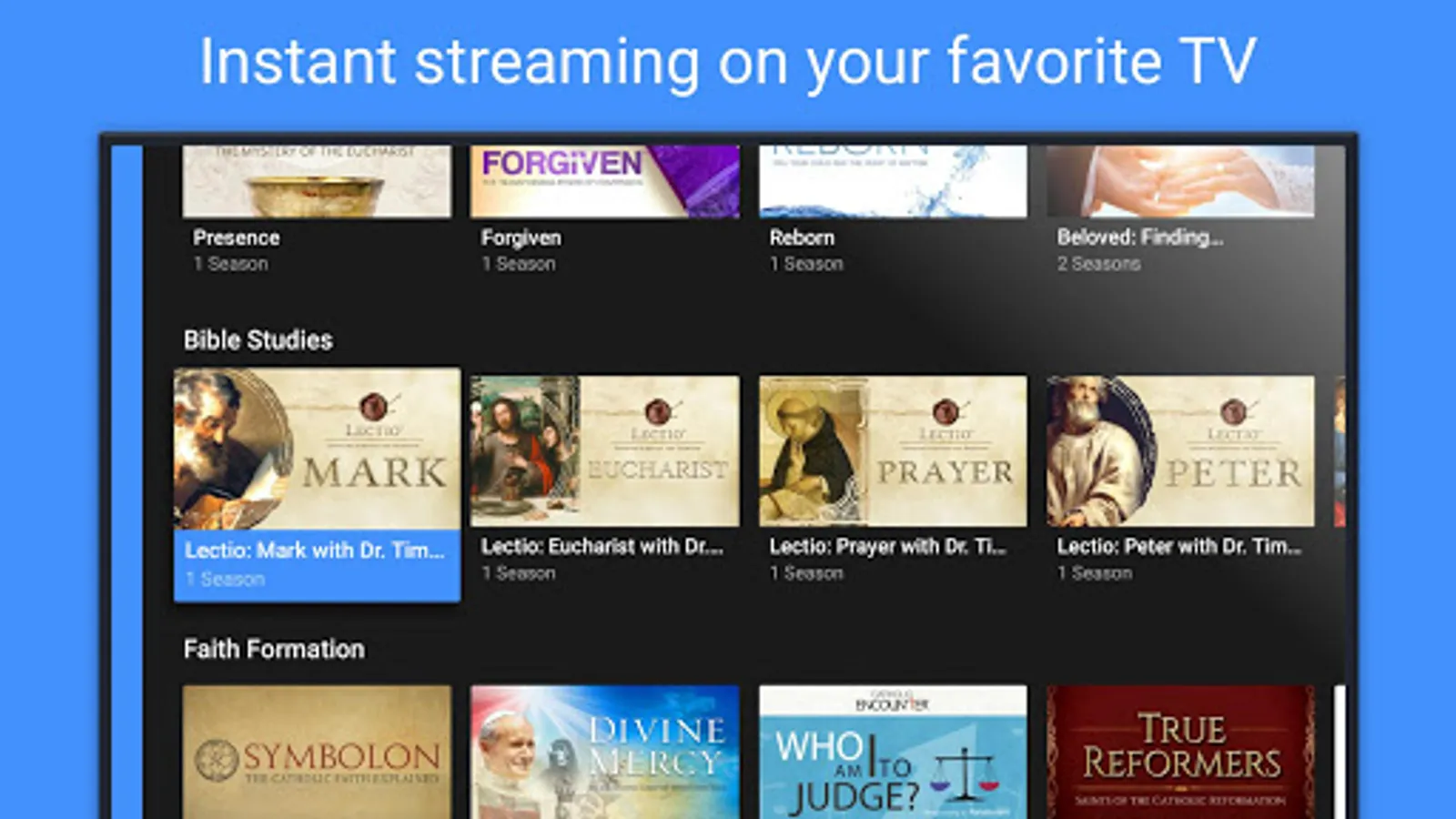Open the True Reformers series thumbnail
The width and height of the screenshot is (1456, 819).
point(1180,752)
